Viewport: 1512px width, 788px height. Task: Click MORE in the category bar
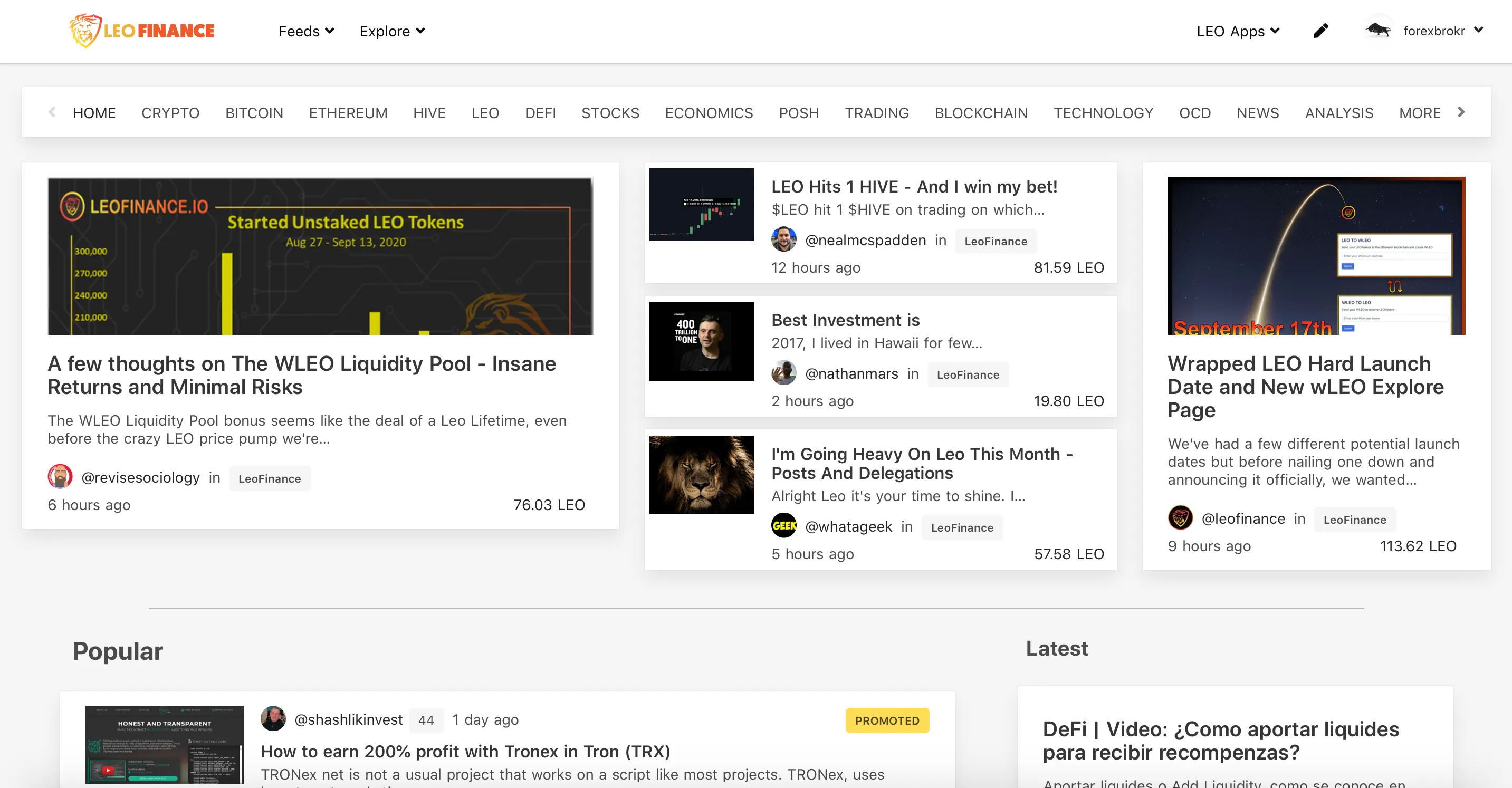(1419, 113)
